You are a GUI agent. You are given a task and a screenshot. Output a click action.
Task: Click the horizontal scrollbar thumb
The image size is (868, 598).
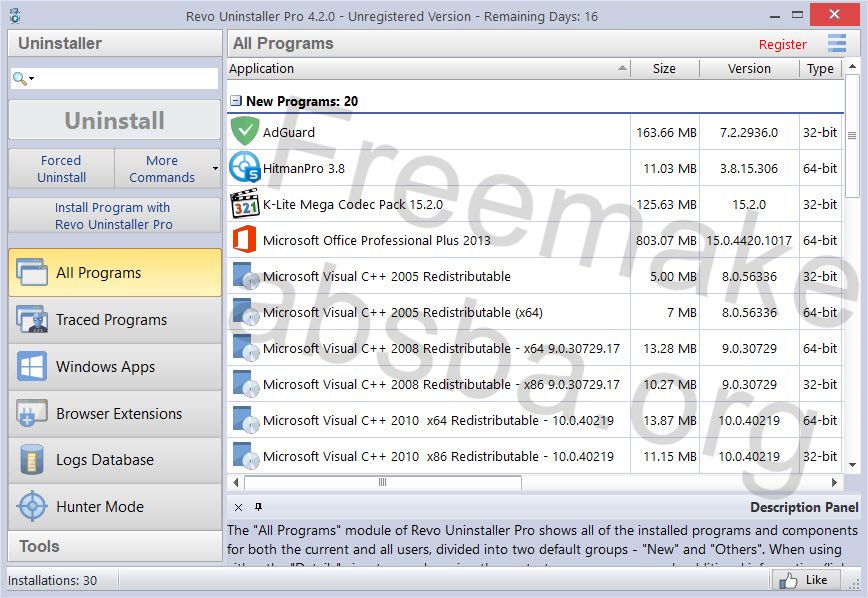coord(383,482)
